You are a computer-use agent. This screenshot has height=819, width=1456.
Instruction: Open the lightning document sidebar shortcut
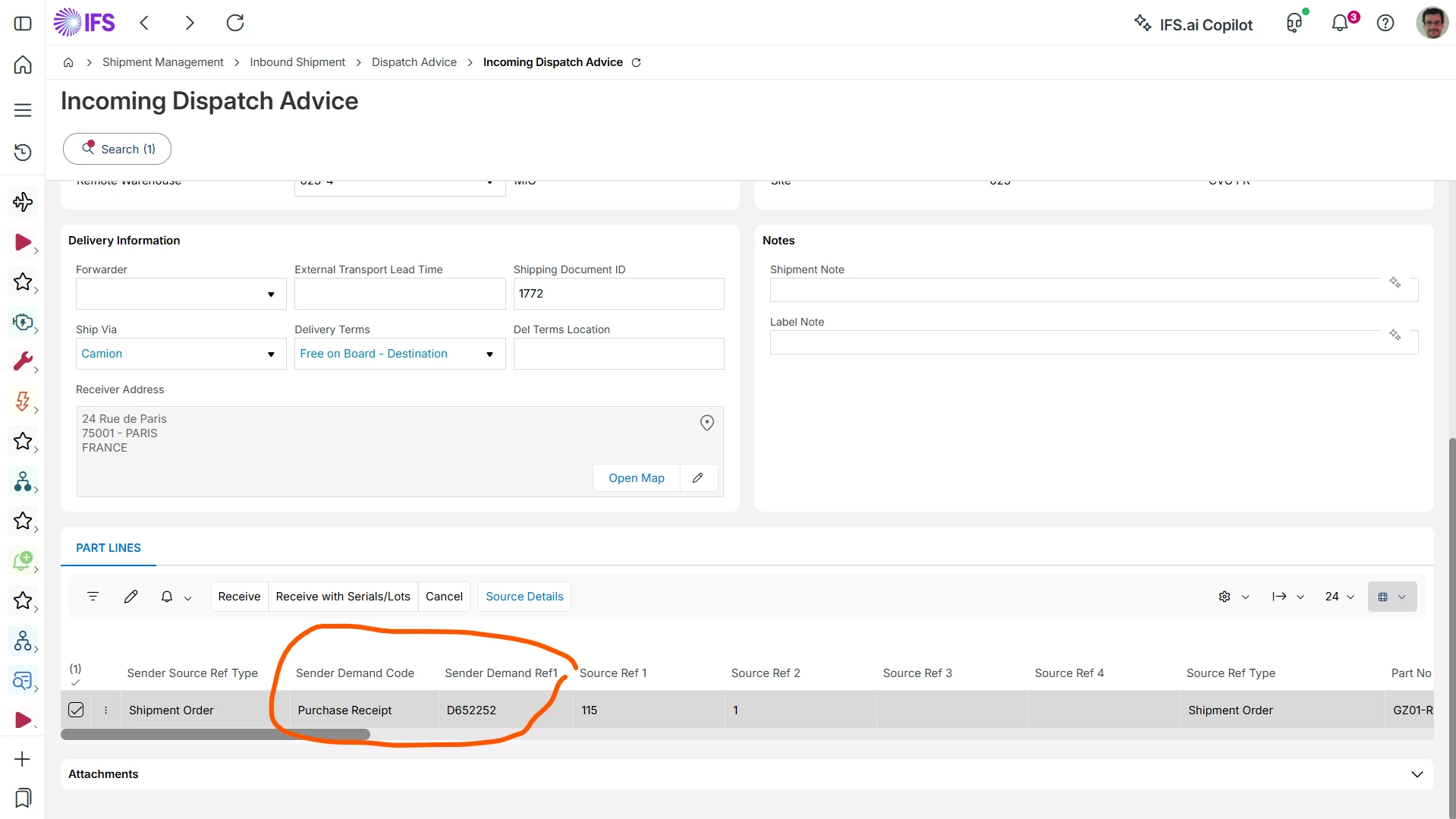click(x=23, y=401)
